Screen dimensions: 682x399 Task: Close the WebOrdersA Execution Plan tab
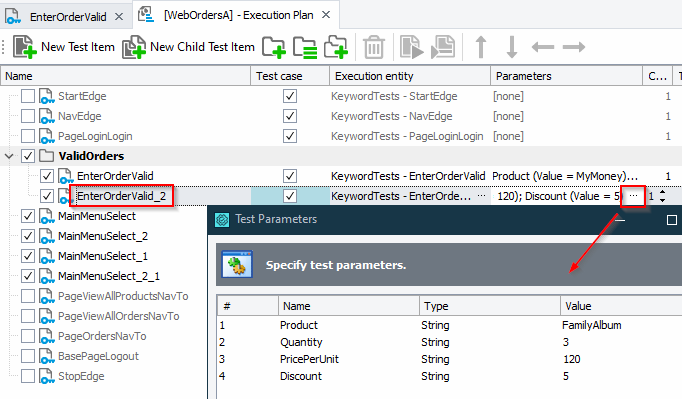(326, 15)
